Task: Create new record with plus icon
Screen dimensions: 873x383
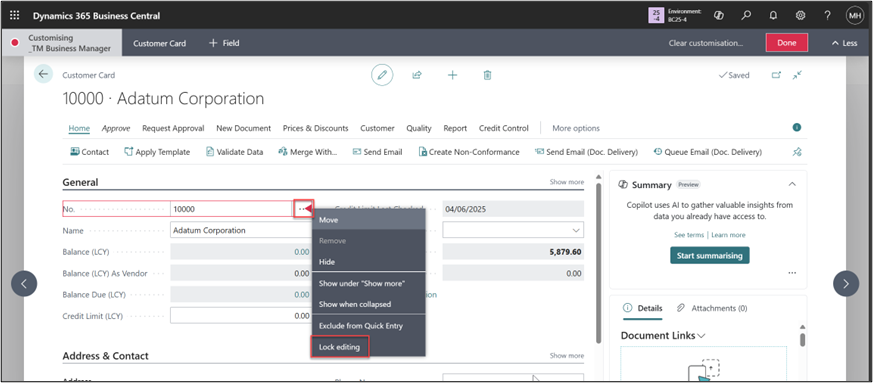Action: pyautogui.click(x=452, y=75)
